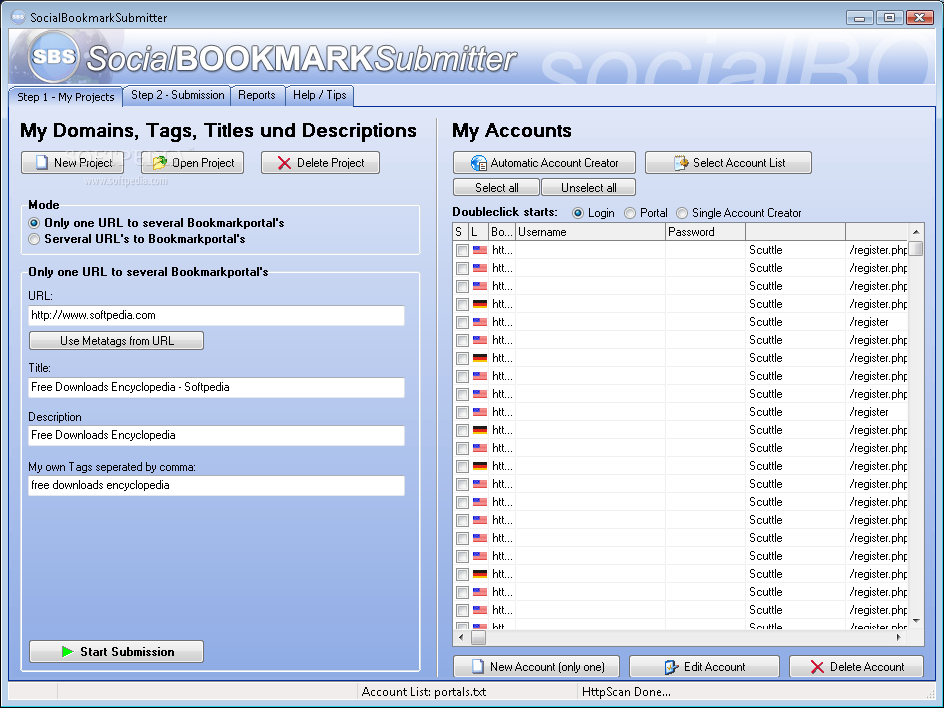Click accounts list scroll down arrow
Image resolution: width=944 pixels, height=708 pixels.
click(x=916, y=621)
